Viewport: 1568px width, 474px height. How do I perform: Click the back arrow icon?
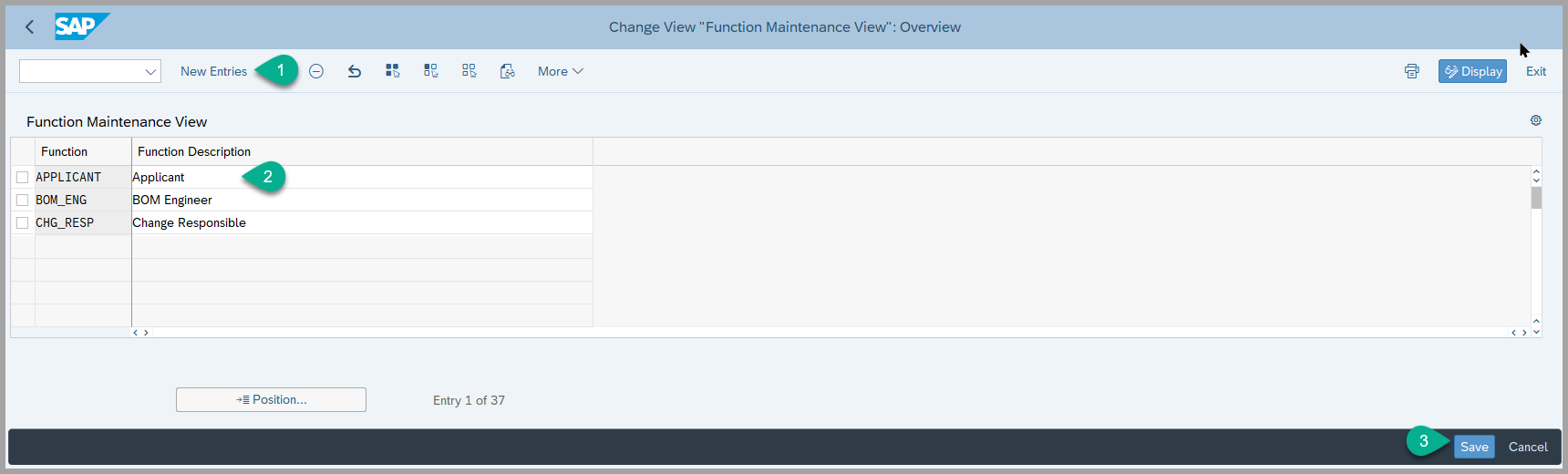(x=29, y=27)
